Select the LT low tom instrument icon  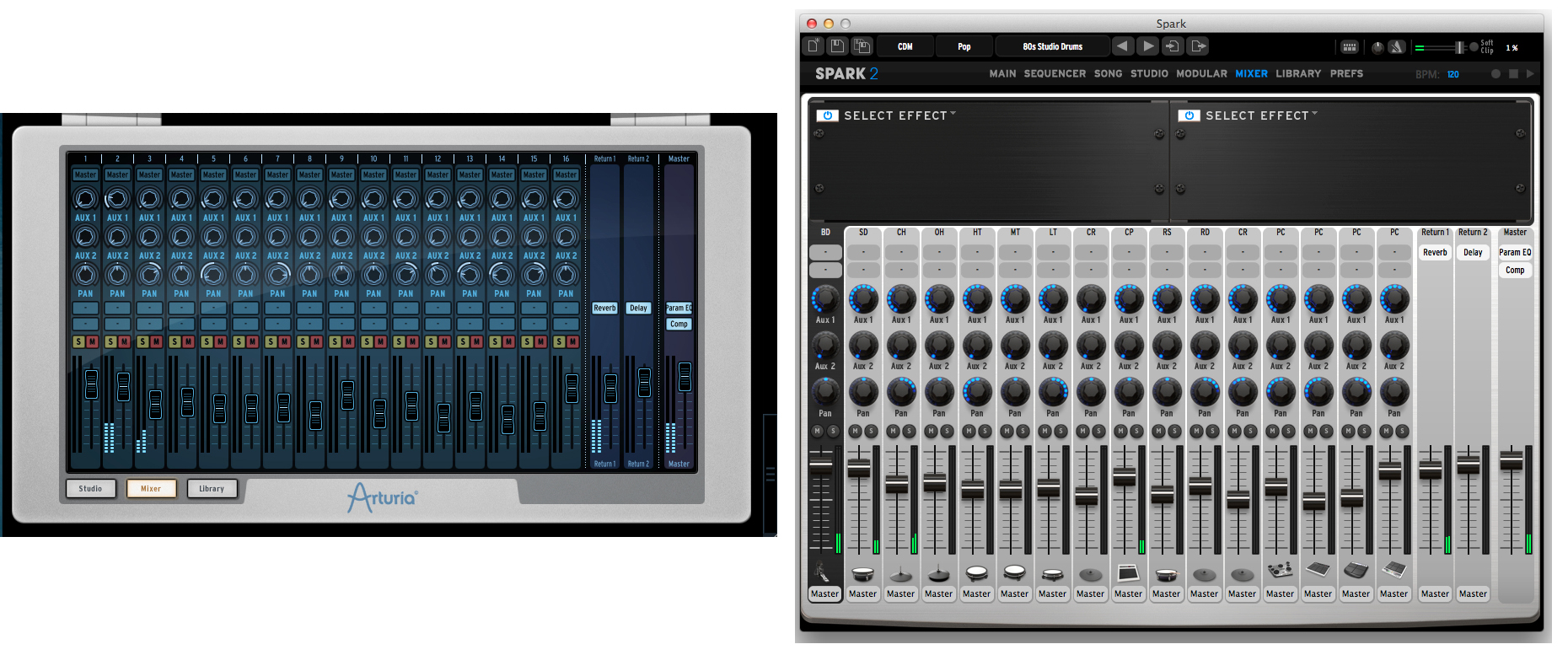(x=1052, y=575)
